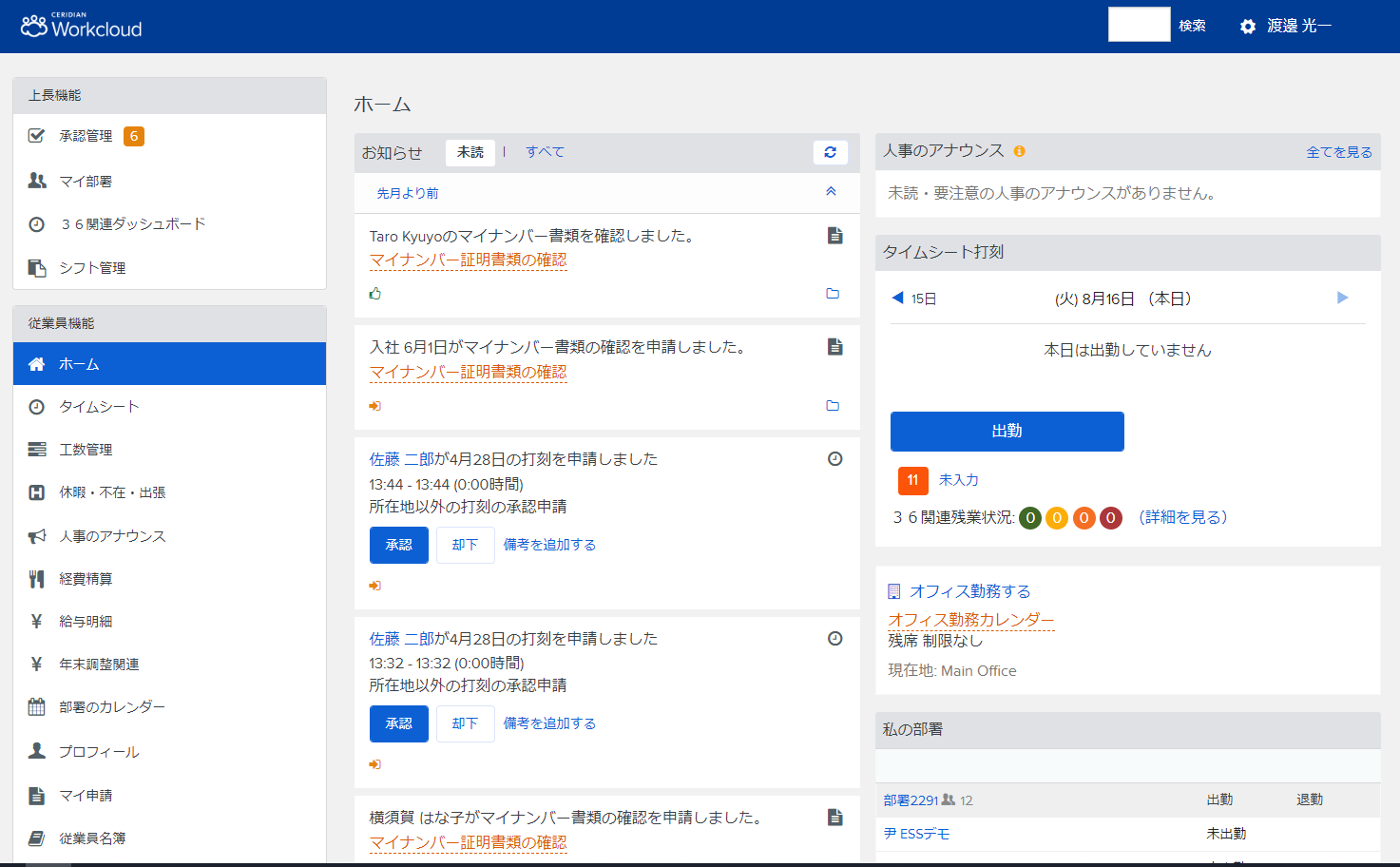The width and height of the screenshot is (1400, 867).
Task: Switch notifications filter to 未読
Action: coord(470,152)
